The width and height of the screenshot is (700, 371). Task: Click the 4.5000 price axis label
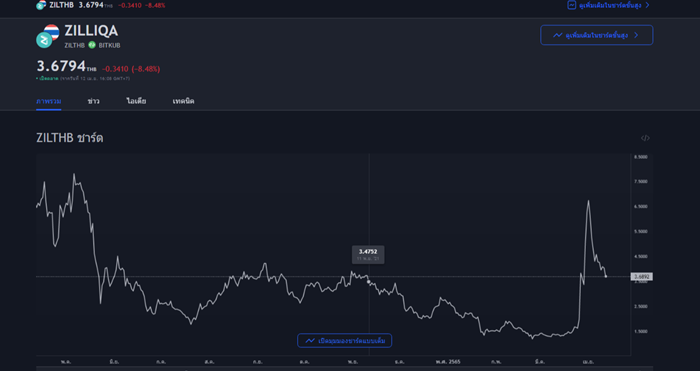640,257
